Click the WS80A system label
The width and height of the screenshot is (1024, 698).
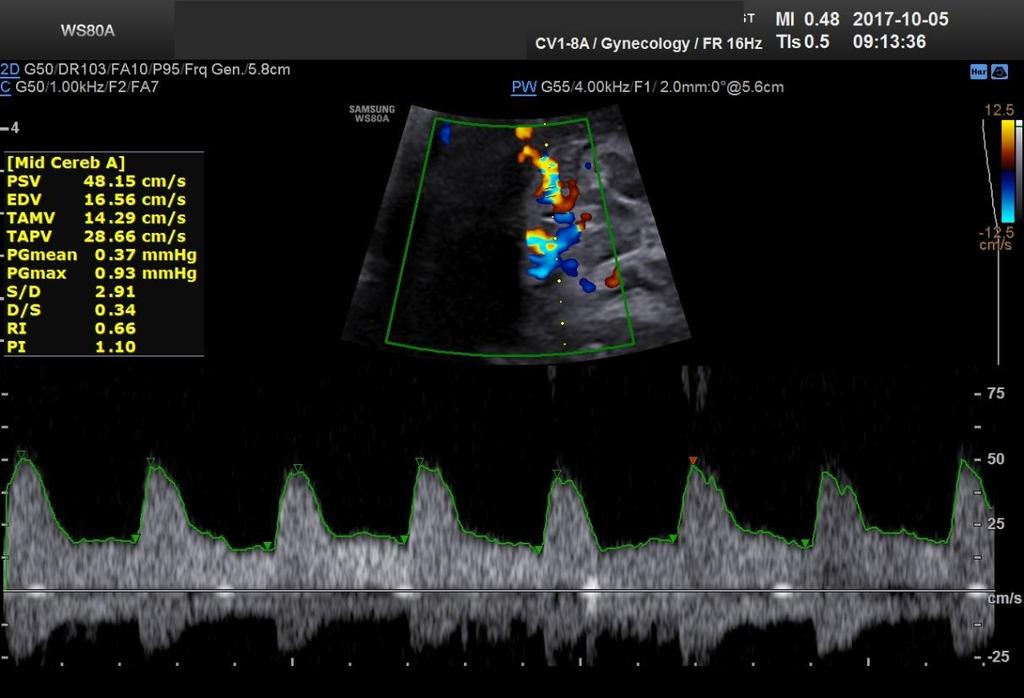(x=88, y=31)
